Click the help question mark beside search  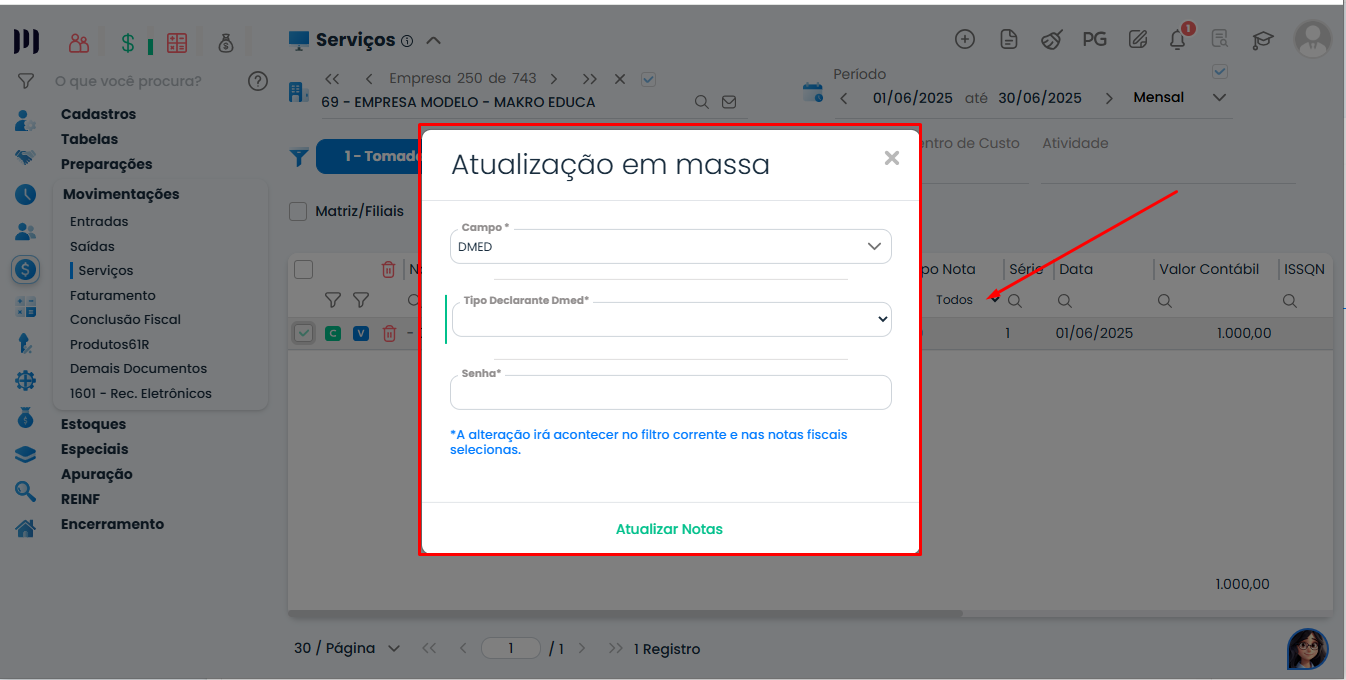[258, 81]
